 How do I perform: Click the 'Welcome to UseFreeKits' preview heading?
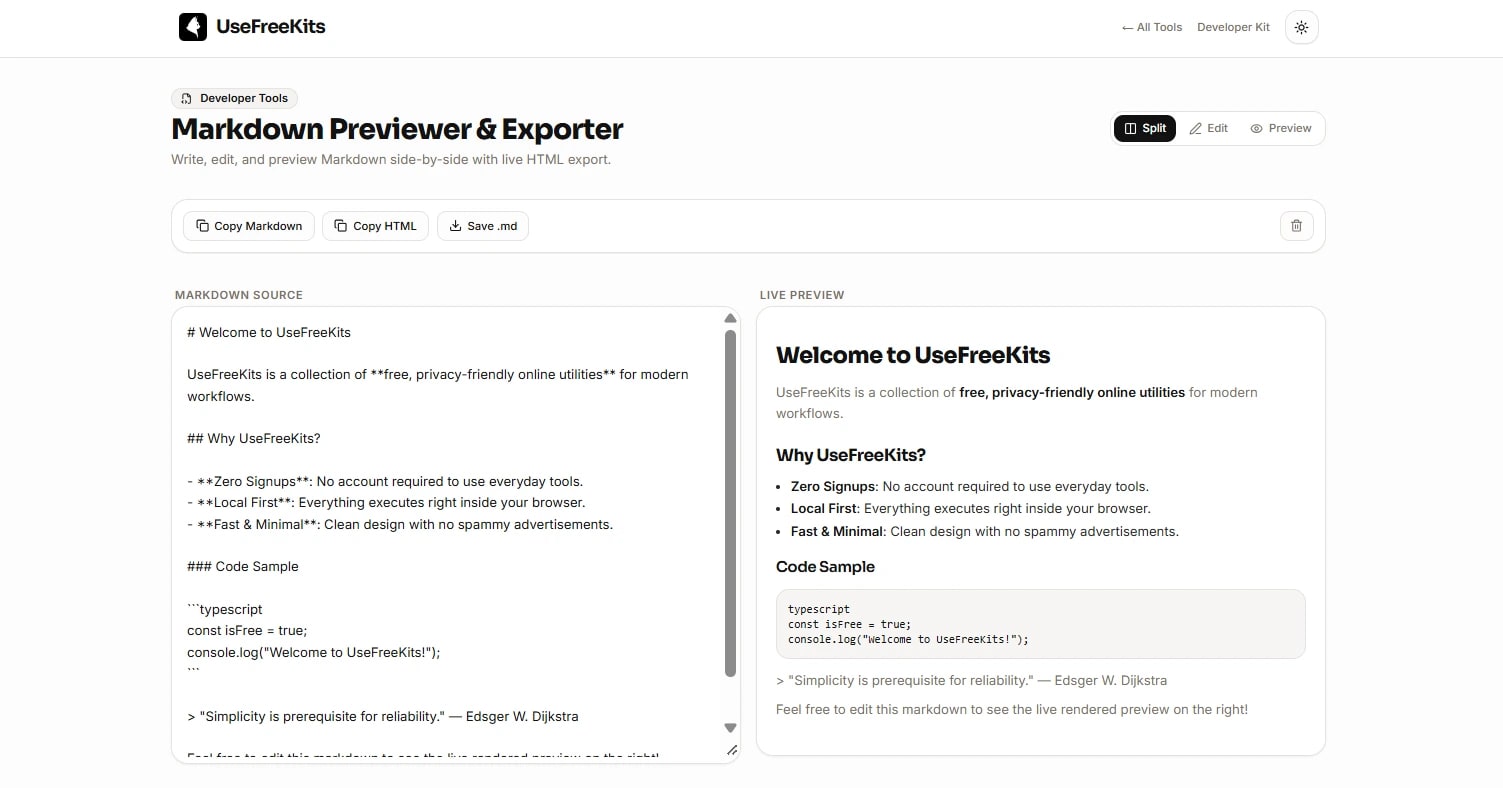913,355
